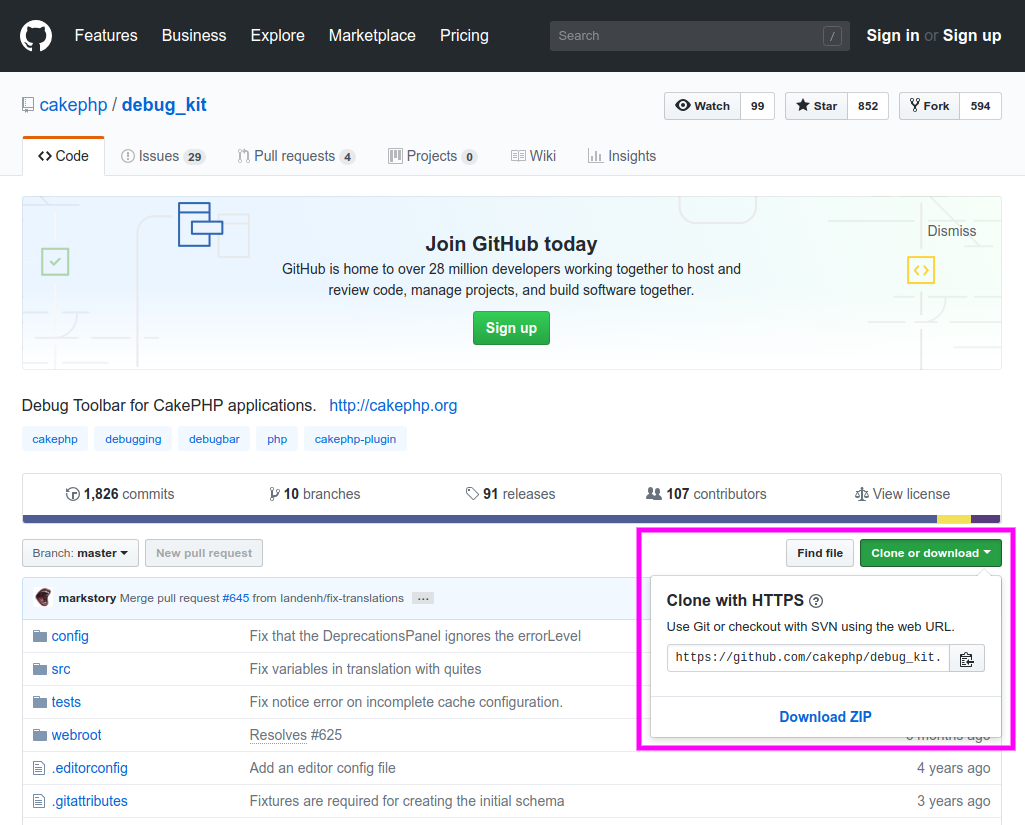Open Pricing in top navigation
Screen dimensions: 1025x825
click(464, 35)
